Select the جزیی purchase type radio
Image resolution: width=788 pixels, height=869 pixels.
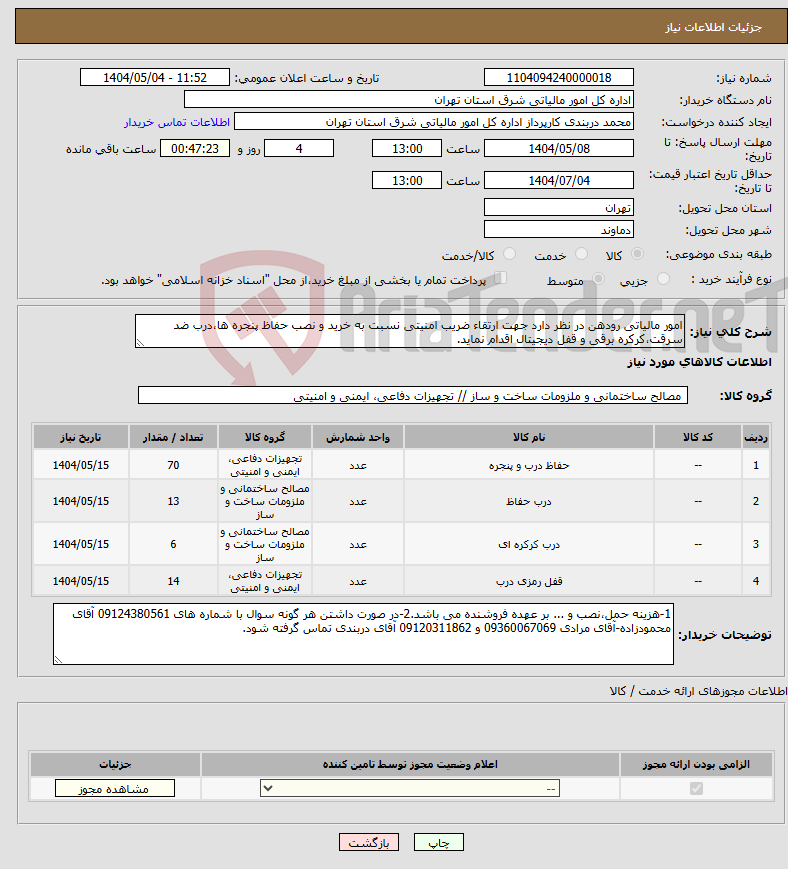(663, 279)
